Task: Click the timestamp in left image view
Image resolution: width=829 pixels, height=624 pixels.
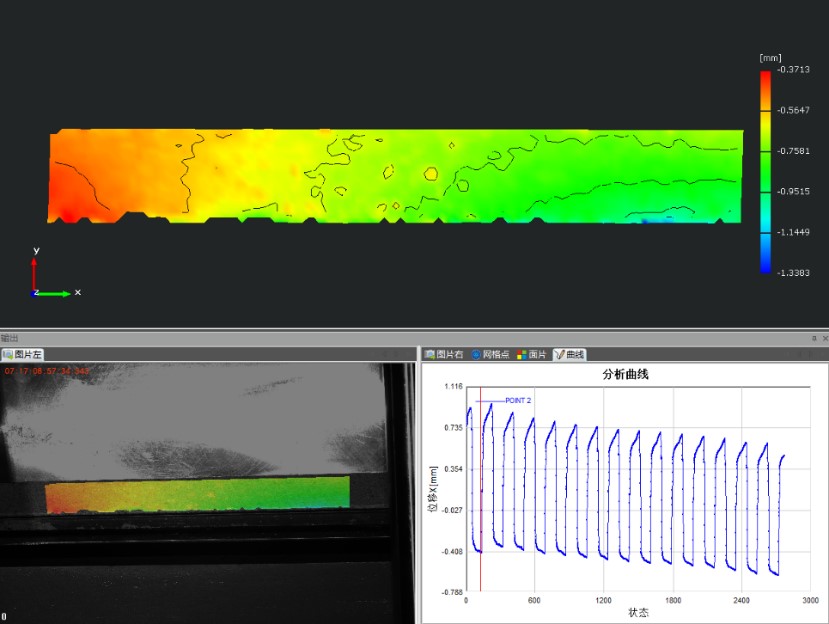Action: [x=47, y=371]
